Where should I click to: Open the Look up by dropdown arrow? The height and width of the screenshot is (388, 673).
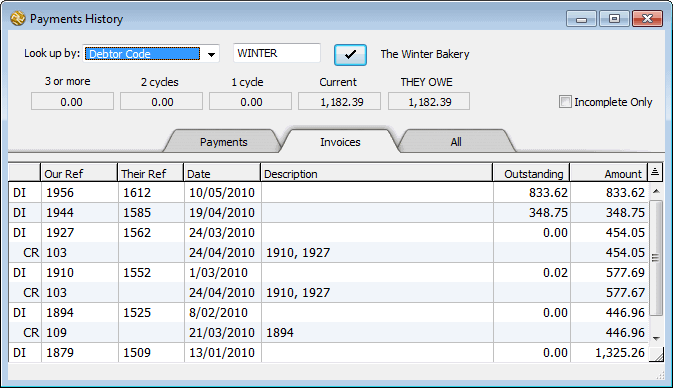click(x=211, y=54)
